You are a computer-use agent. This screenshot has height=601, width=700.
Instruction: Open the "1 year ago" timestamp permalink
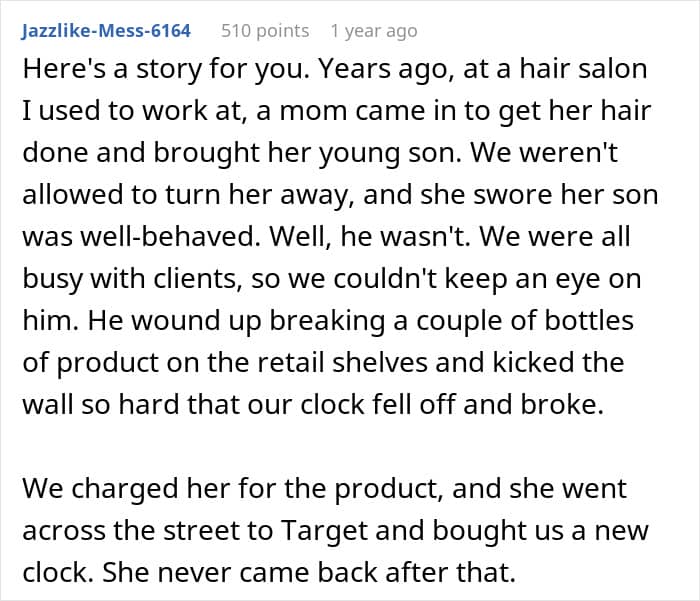click(373, 30)
